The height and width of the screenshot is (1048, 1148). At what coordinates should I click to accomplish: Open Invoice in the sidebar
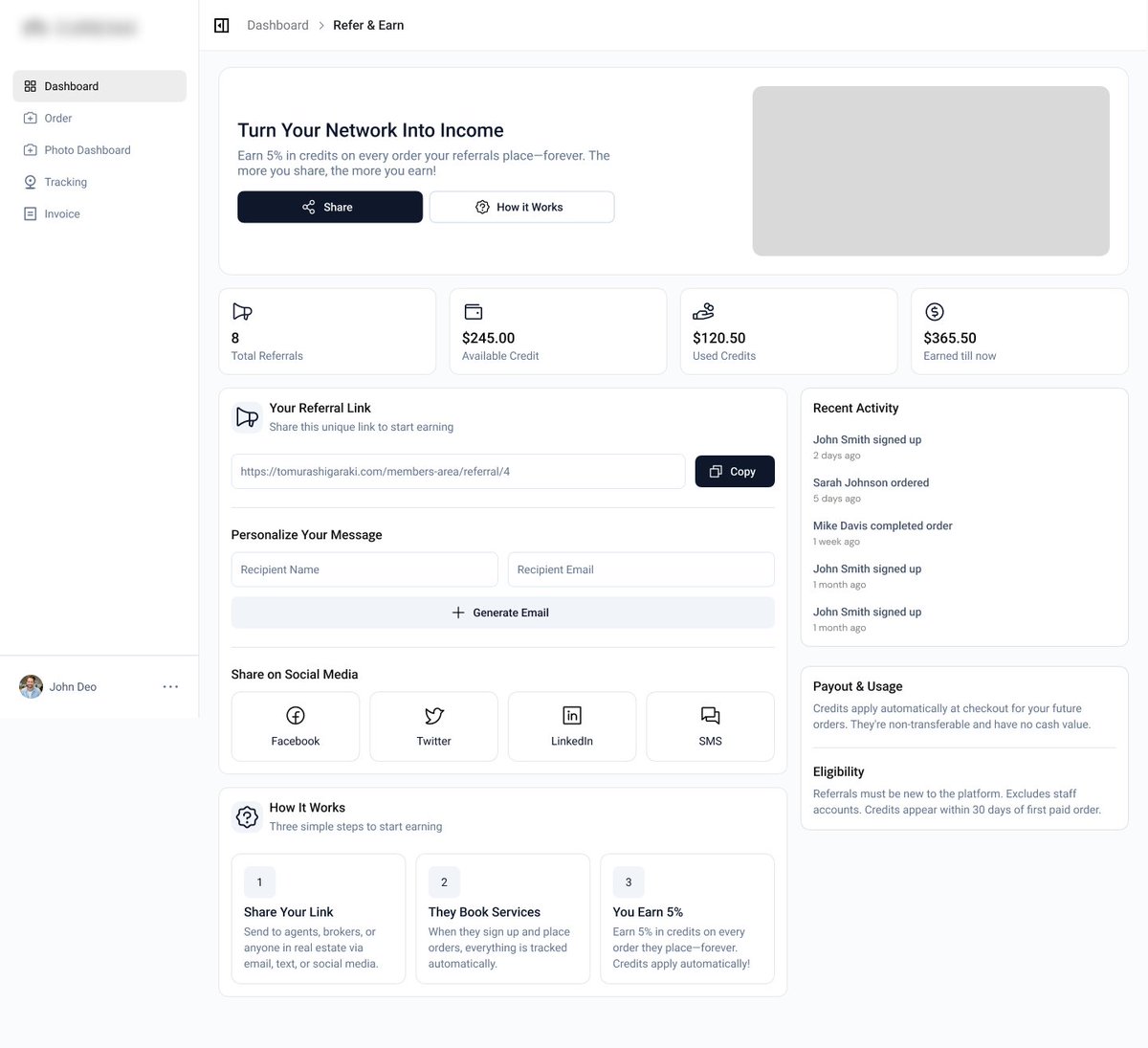99,213
